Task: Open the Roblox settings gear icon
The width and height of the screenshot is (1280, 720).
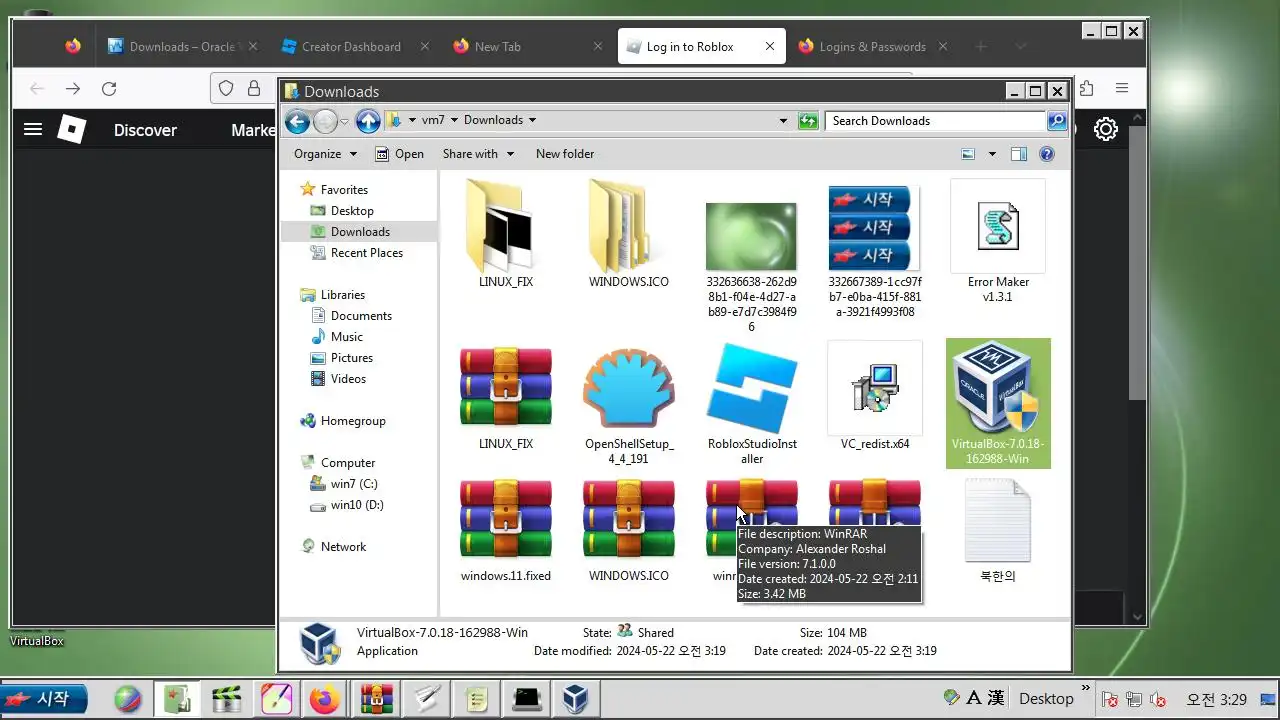Action: (1105, 130)
